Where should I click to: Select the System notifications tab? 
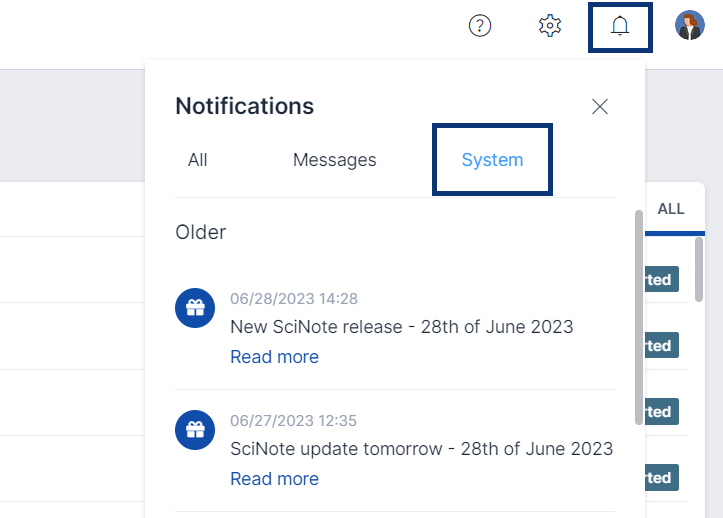[492, 160]
